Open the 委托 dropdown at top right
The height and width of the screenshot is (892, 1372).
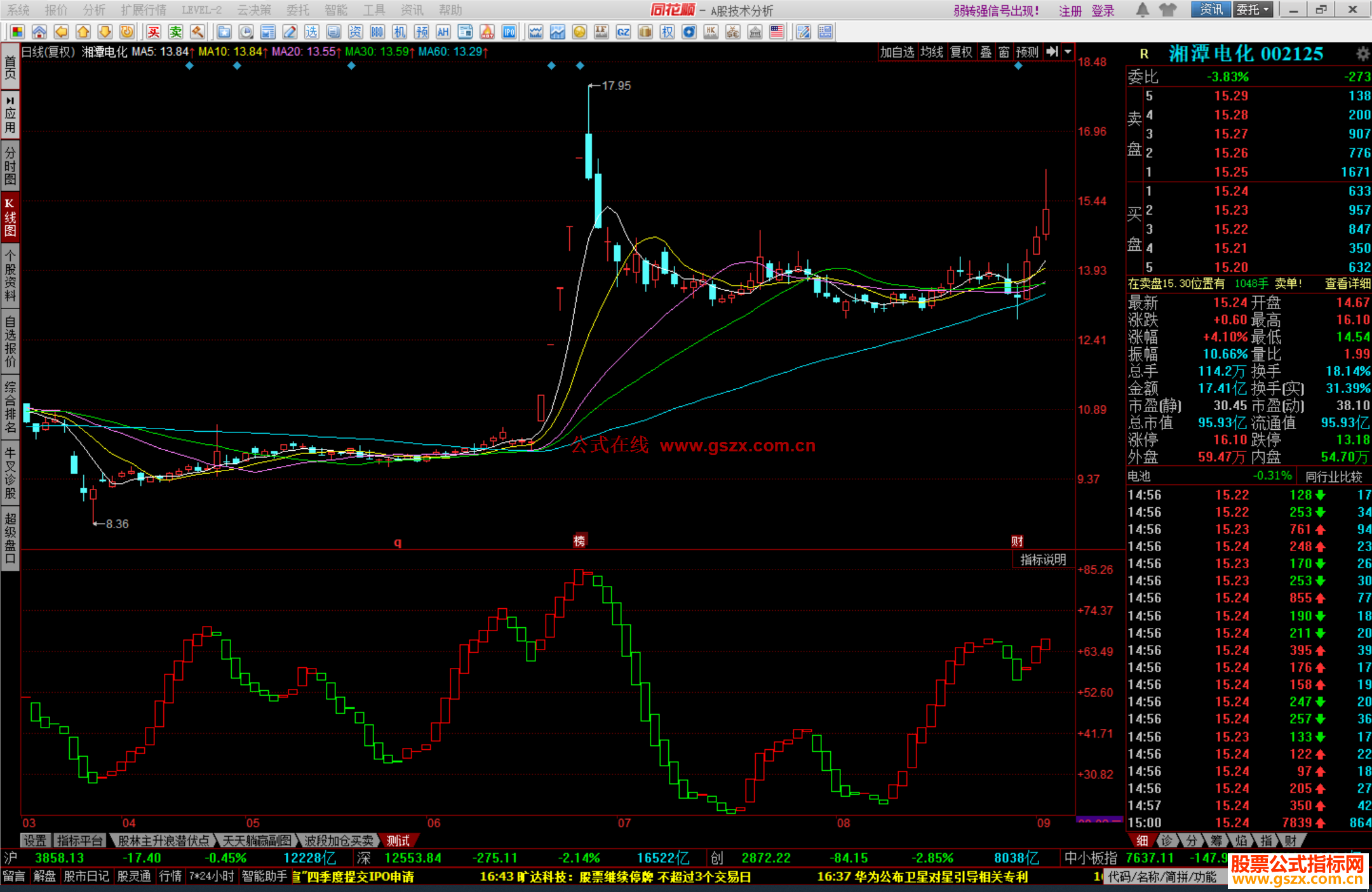pos(1253,10)
